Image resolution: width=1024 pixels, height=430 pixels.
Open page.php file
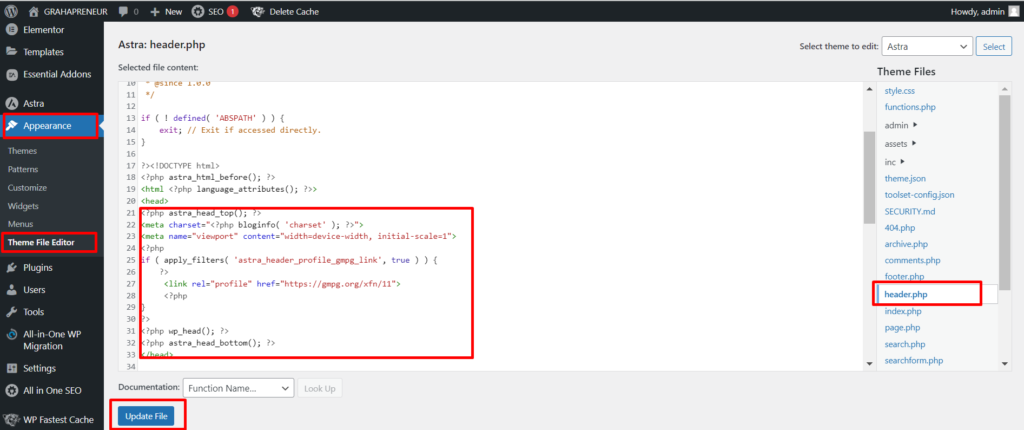pos(903,327)
